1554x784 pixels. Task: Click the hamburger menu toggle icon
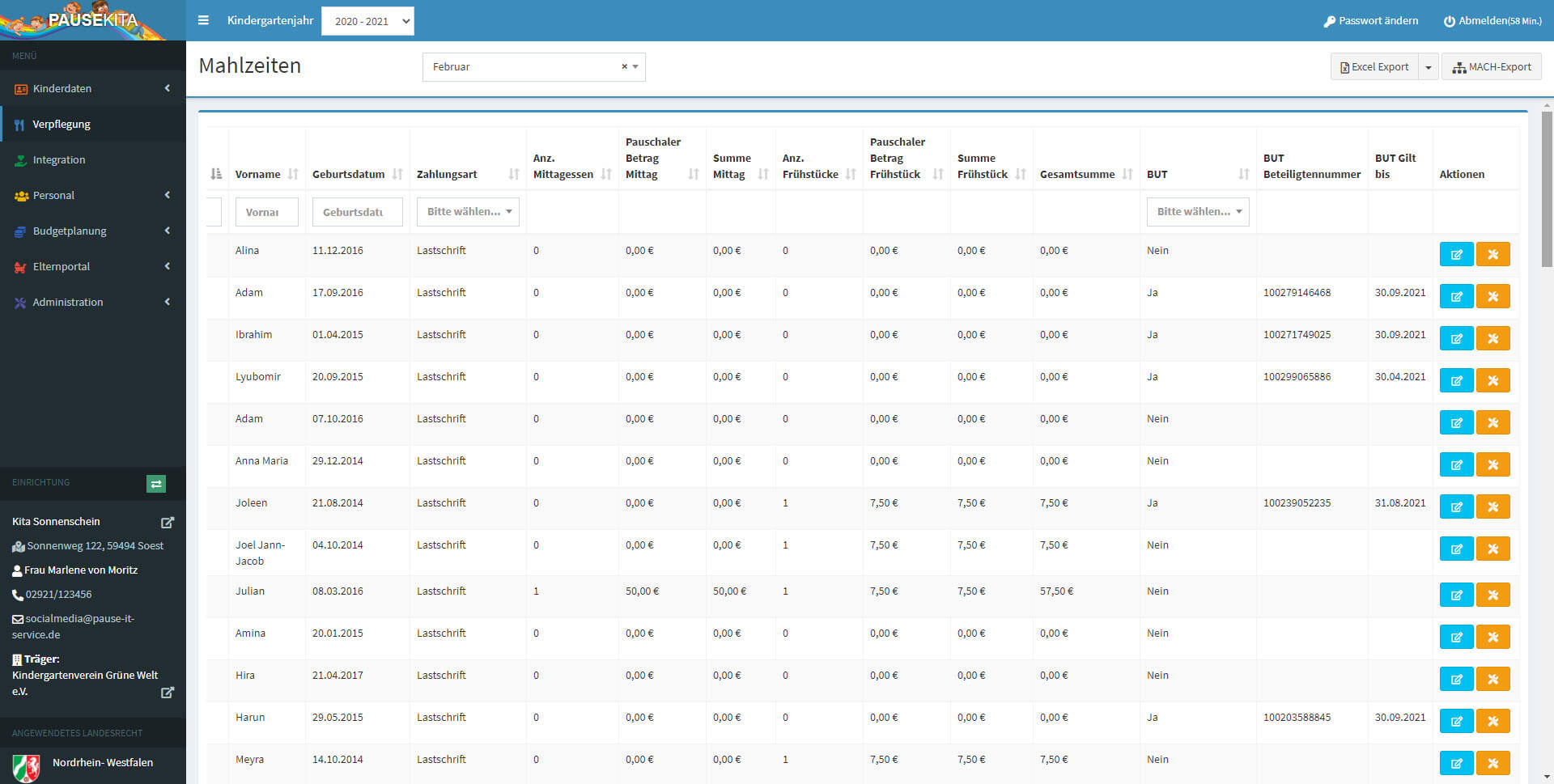click(203, 20)
